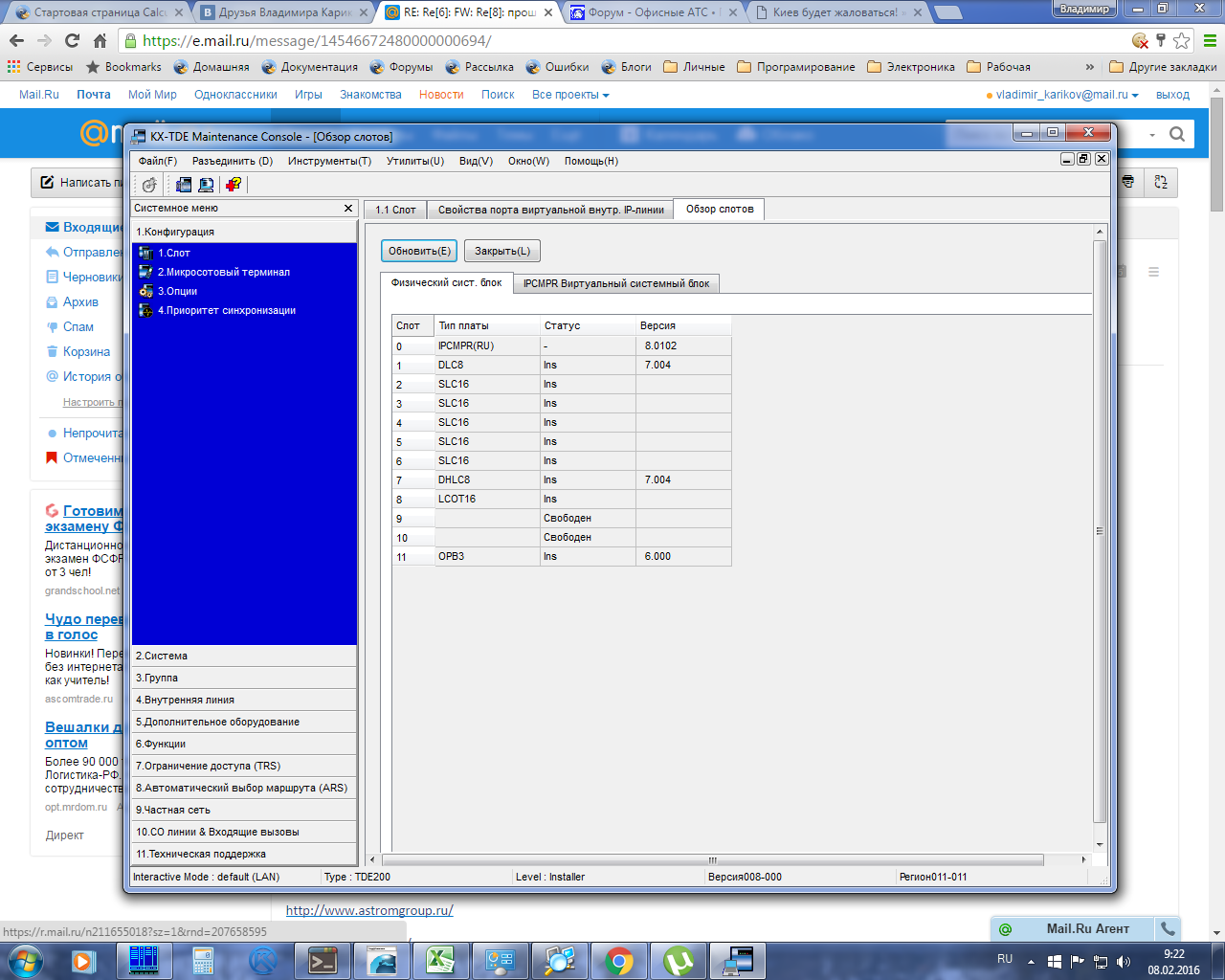1225x980 pixels.
Task: Expand 7.Ограничение доступа (TRS) section
Action: tap(244, 766)
